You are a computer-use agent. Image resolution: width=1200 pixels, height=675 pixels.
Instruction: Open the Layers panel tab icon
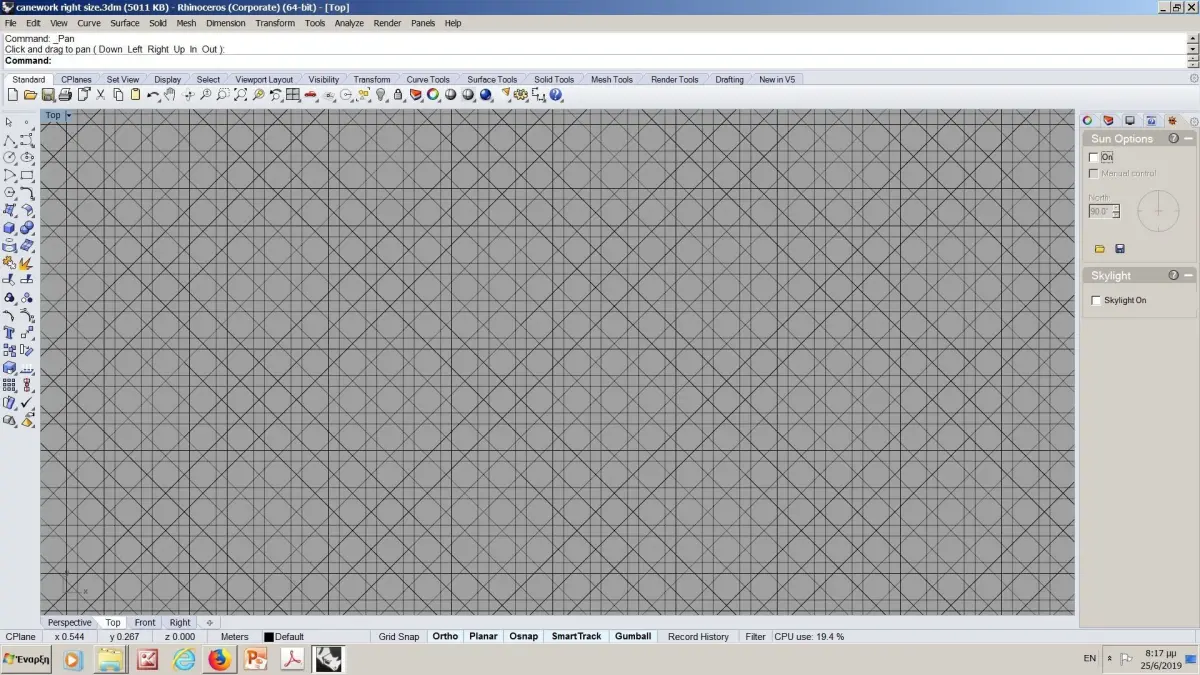tap(1109, 121)
